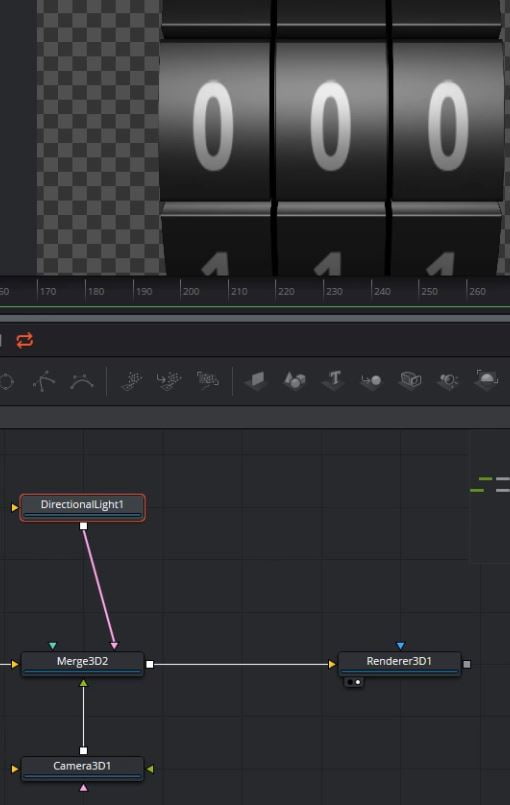Jump to frame 200 on time ruler

click(x=191, y=291)
